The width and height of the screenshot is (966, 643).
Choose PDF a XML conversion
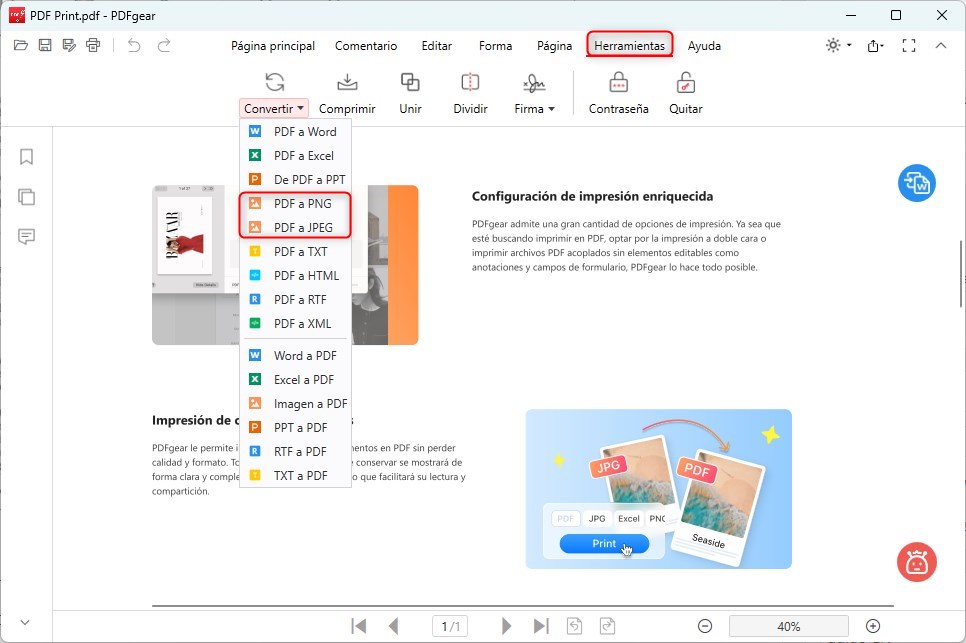295,323
